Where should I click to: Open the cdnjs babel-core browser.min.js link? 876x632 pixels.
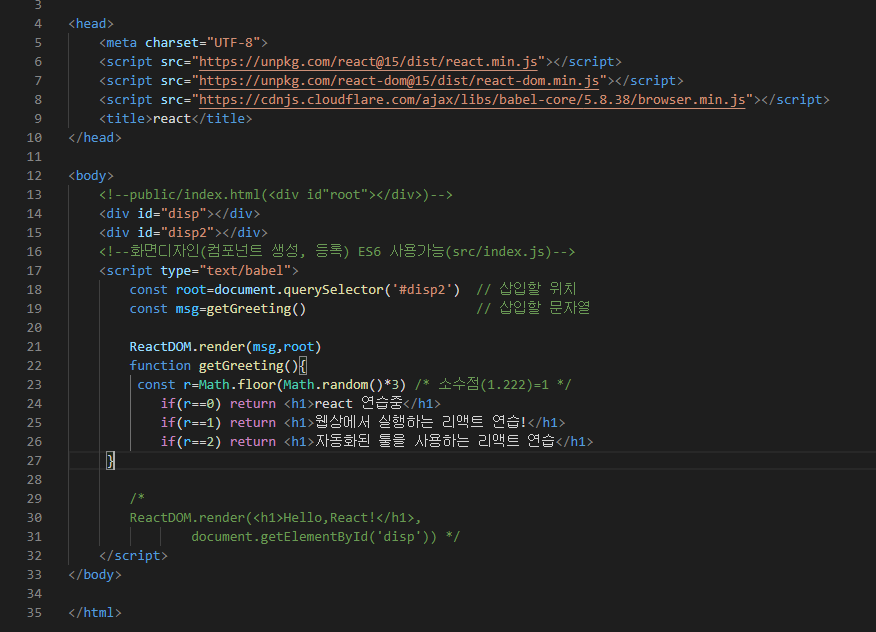tap(472, 99)
